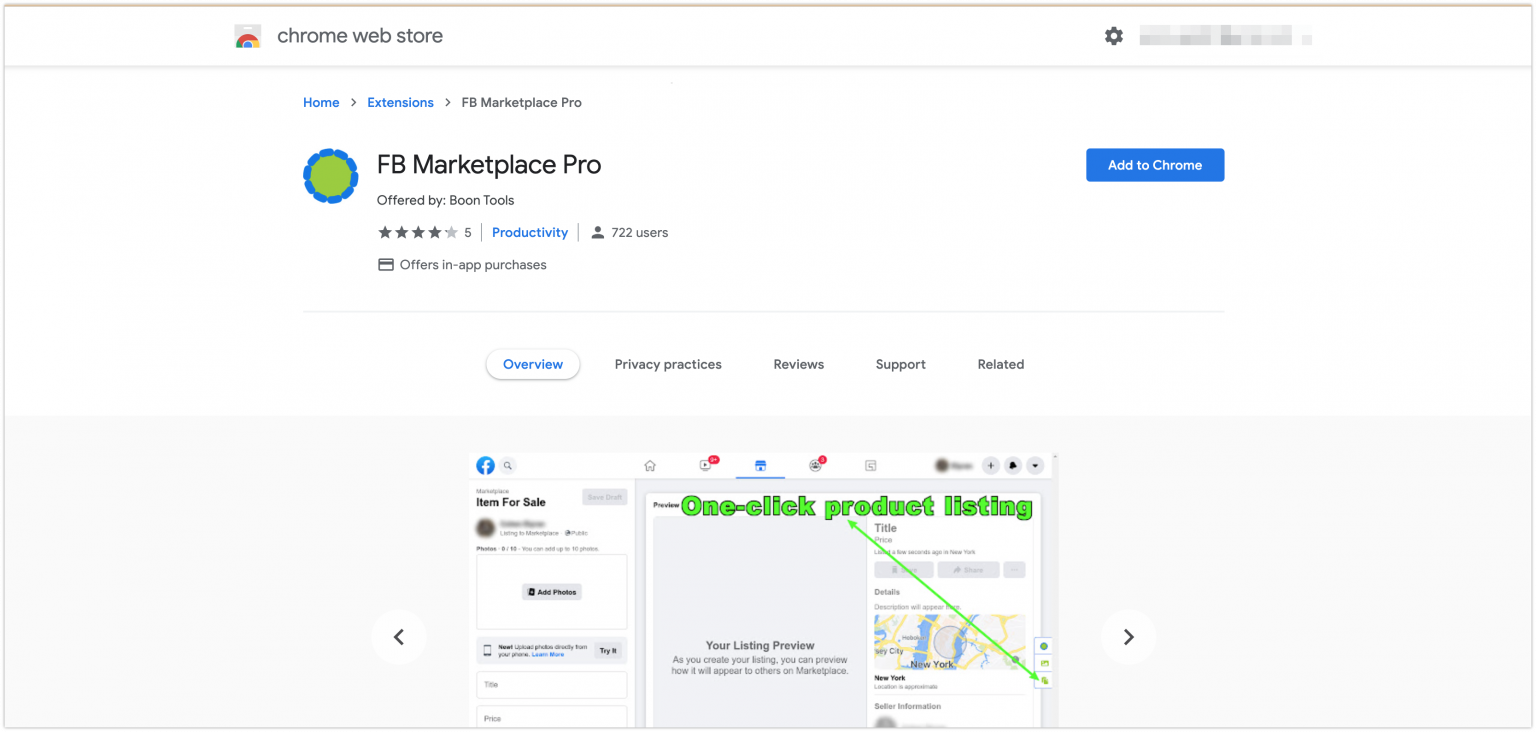Open the Extensions breadcrumb link
1536x732 pixels.
pos(400,102)
